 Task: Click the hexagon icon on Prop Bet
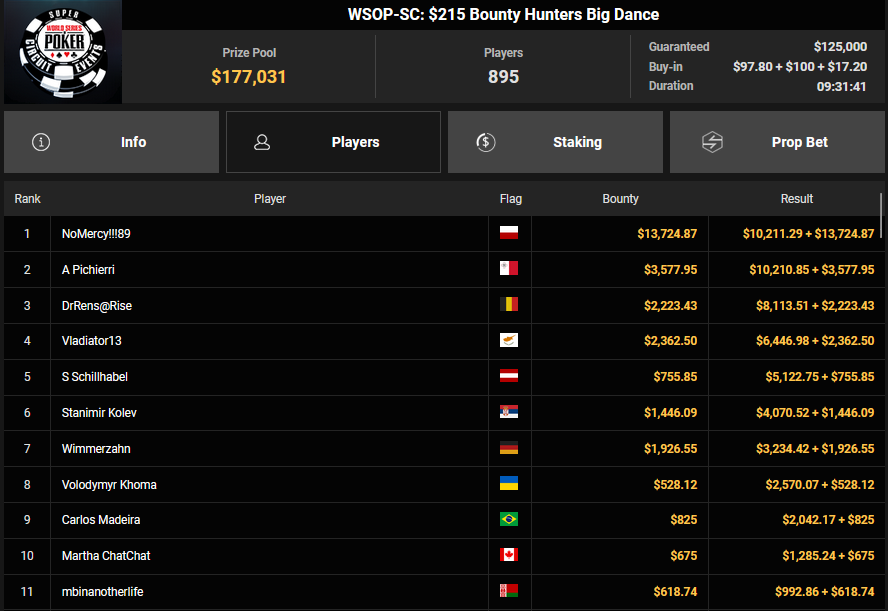712,142
